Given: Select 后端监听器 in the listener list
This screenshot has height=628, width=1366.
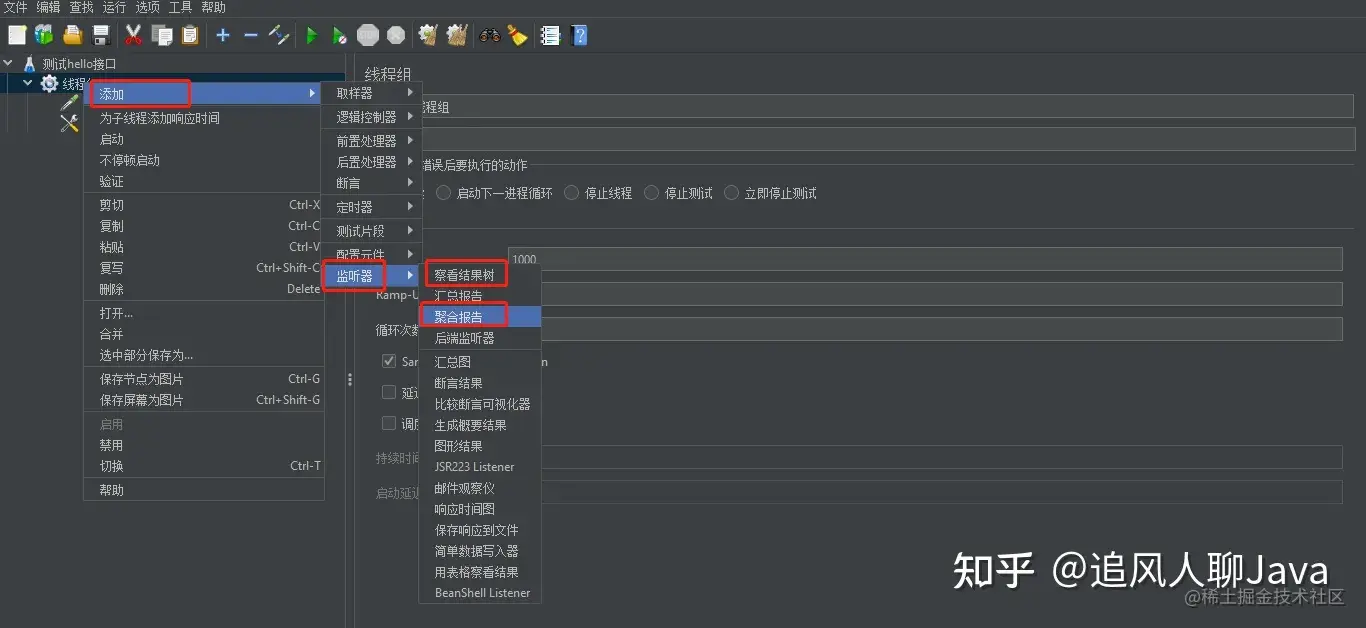Looking at the screenshot, I should (x=480, y=338).
